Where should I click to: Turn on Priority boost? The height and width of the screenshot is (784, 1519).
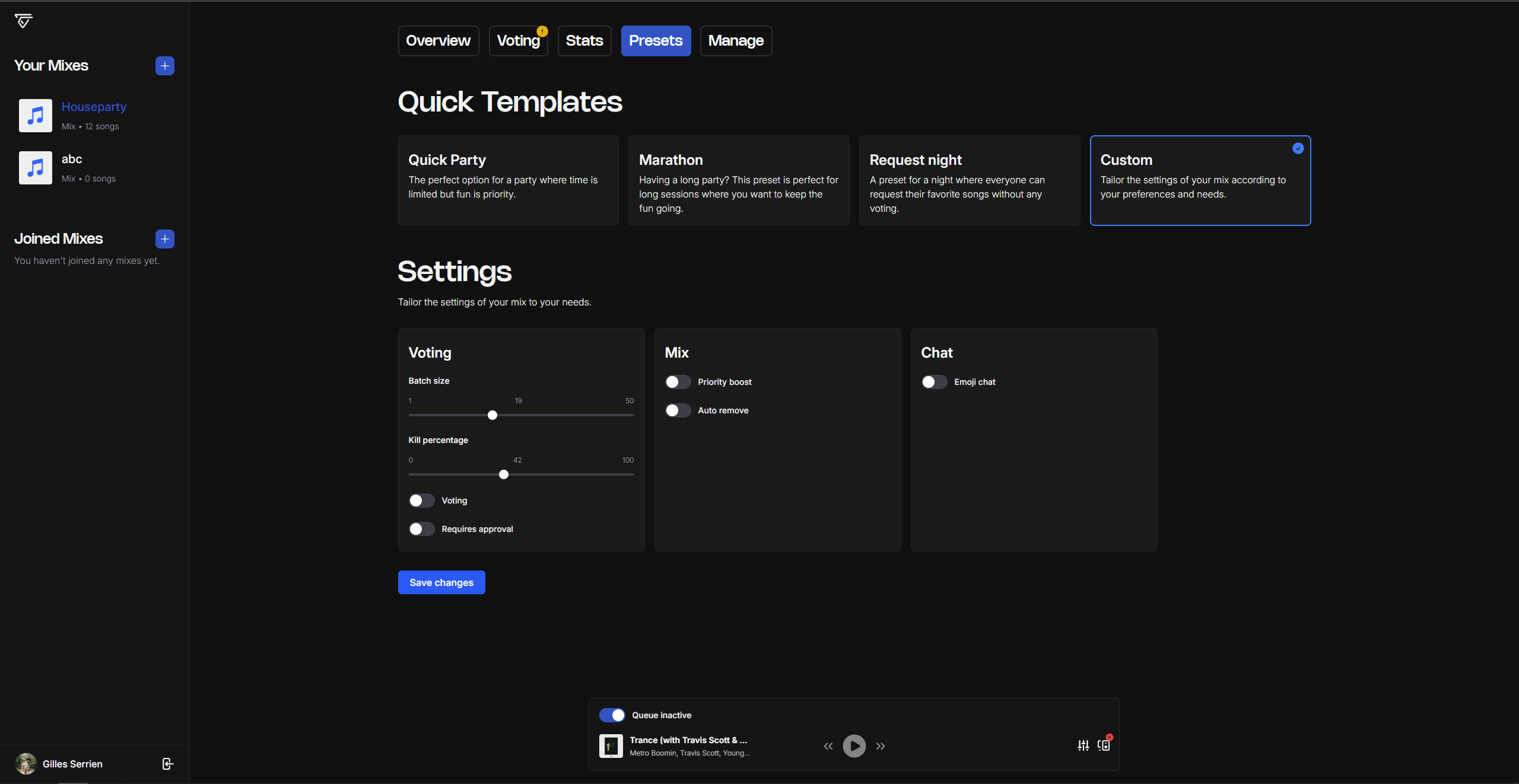coord(678,382)
